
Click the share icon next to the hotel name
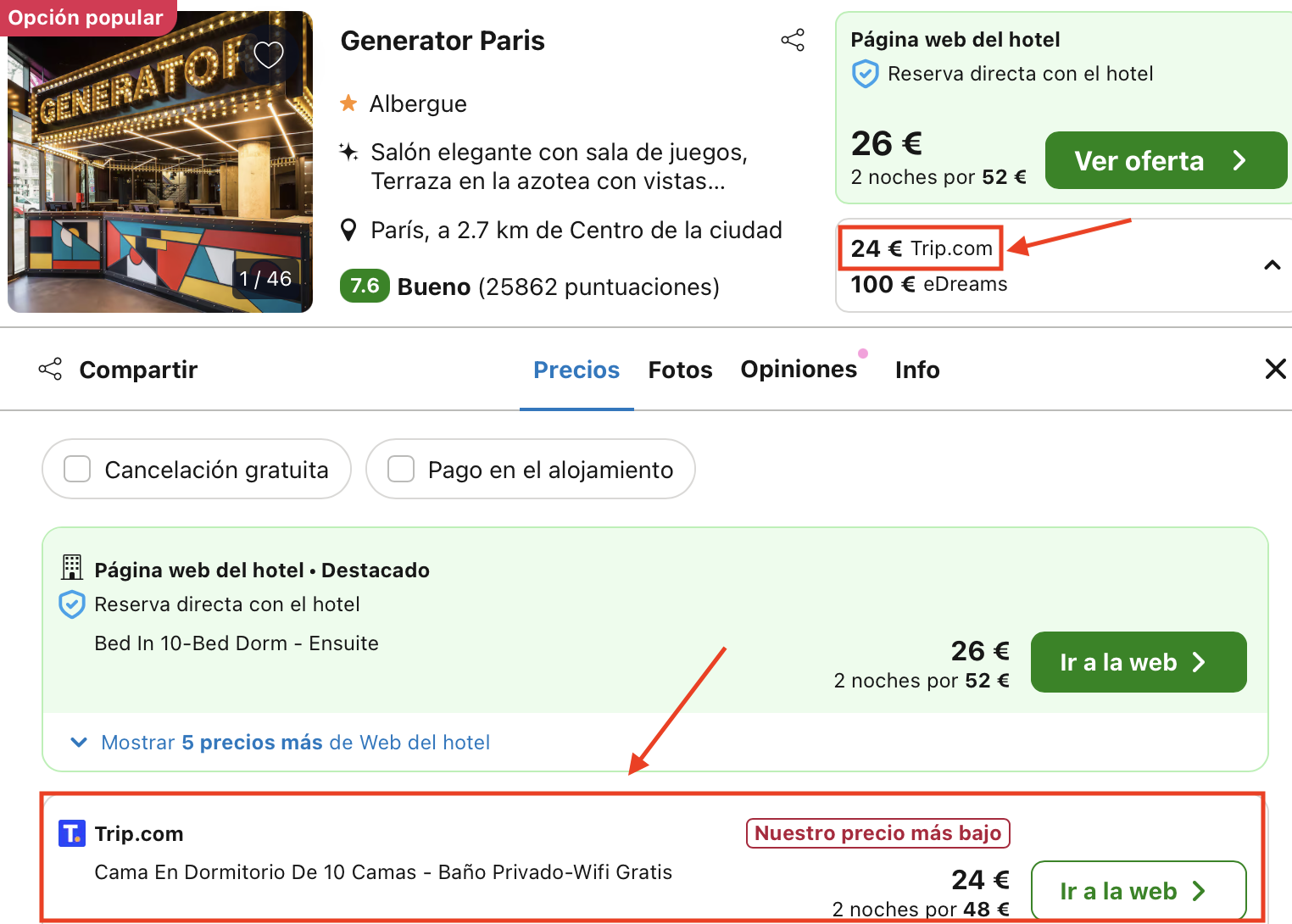[x=793, y=39]
